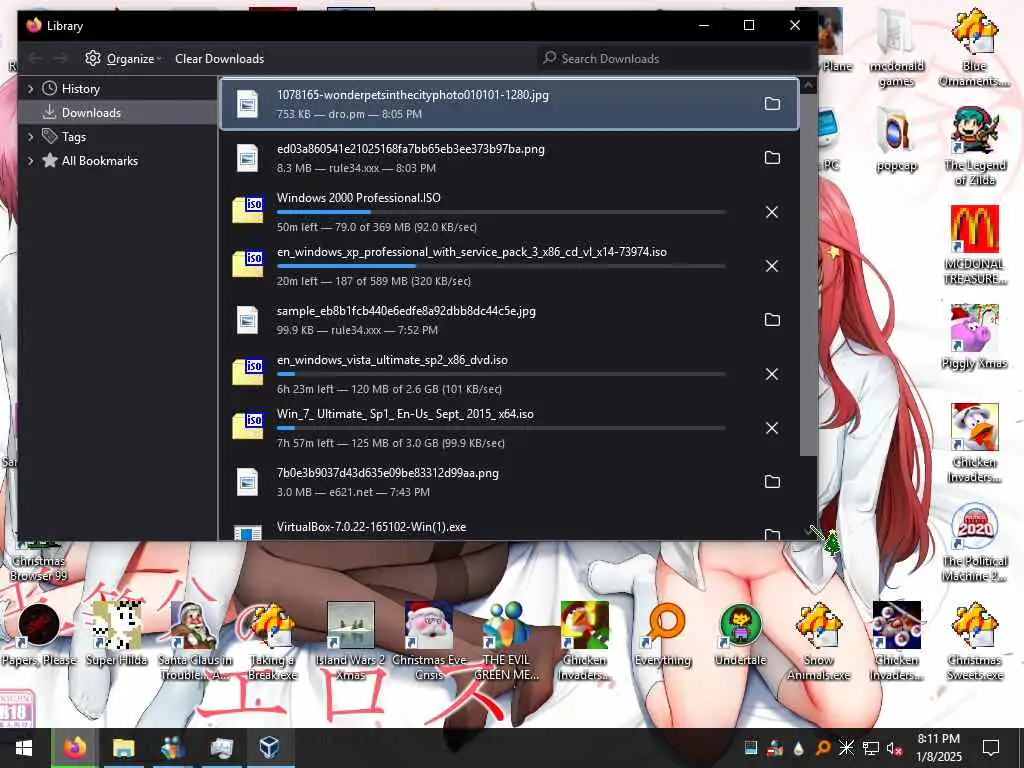Click the Win_7_Ultimate ISO file icon

[x=248, y=426]
